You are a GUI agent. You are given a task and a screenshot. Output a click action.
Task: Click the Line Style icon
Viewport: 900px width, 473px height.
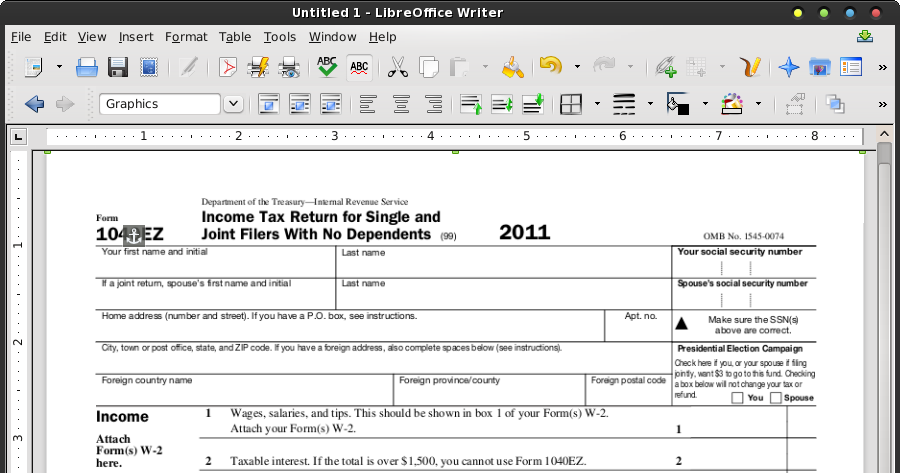624,104
